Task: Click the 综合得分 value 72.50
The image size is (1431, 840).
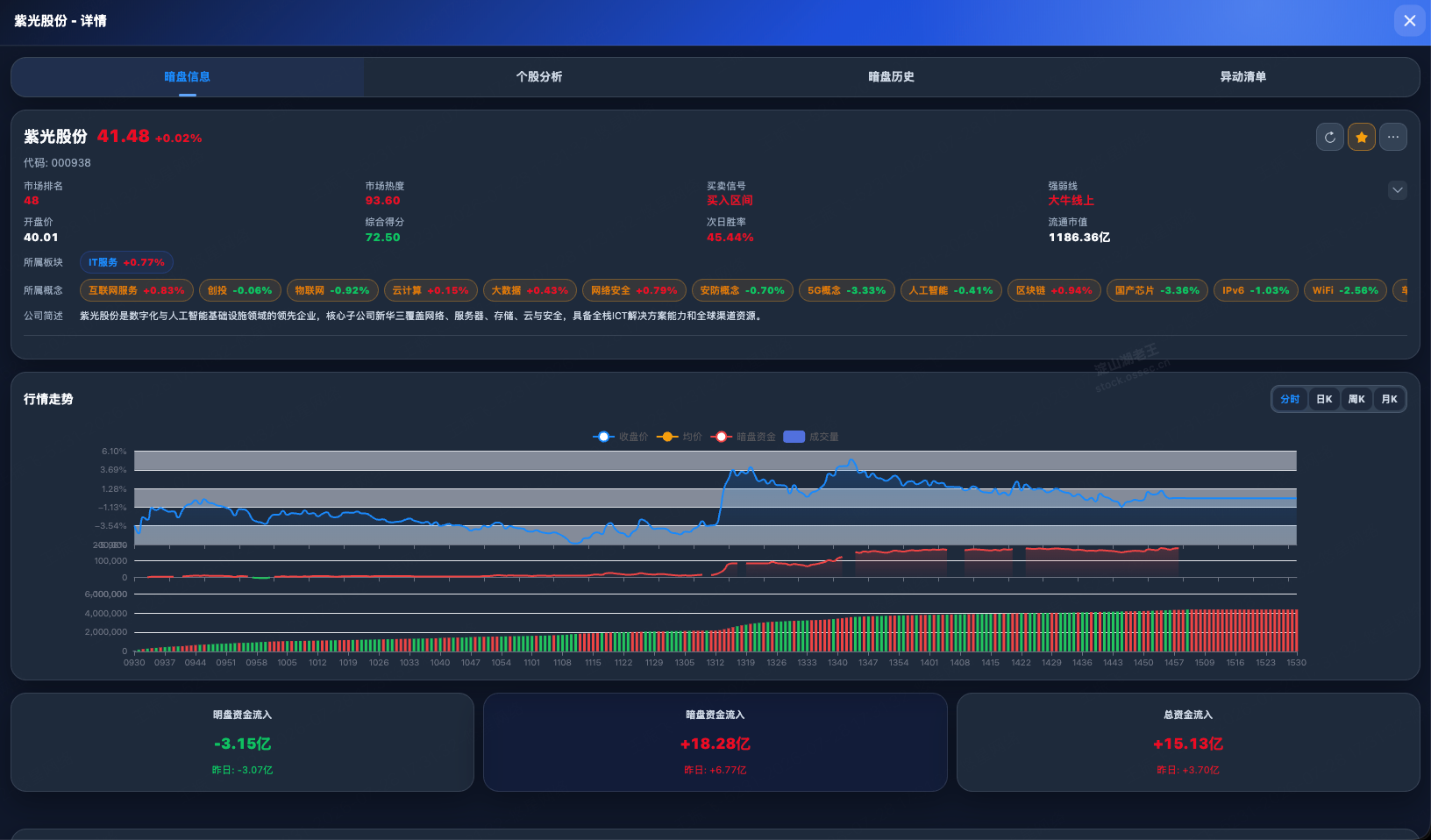Action: click(x=382, y=238)
